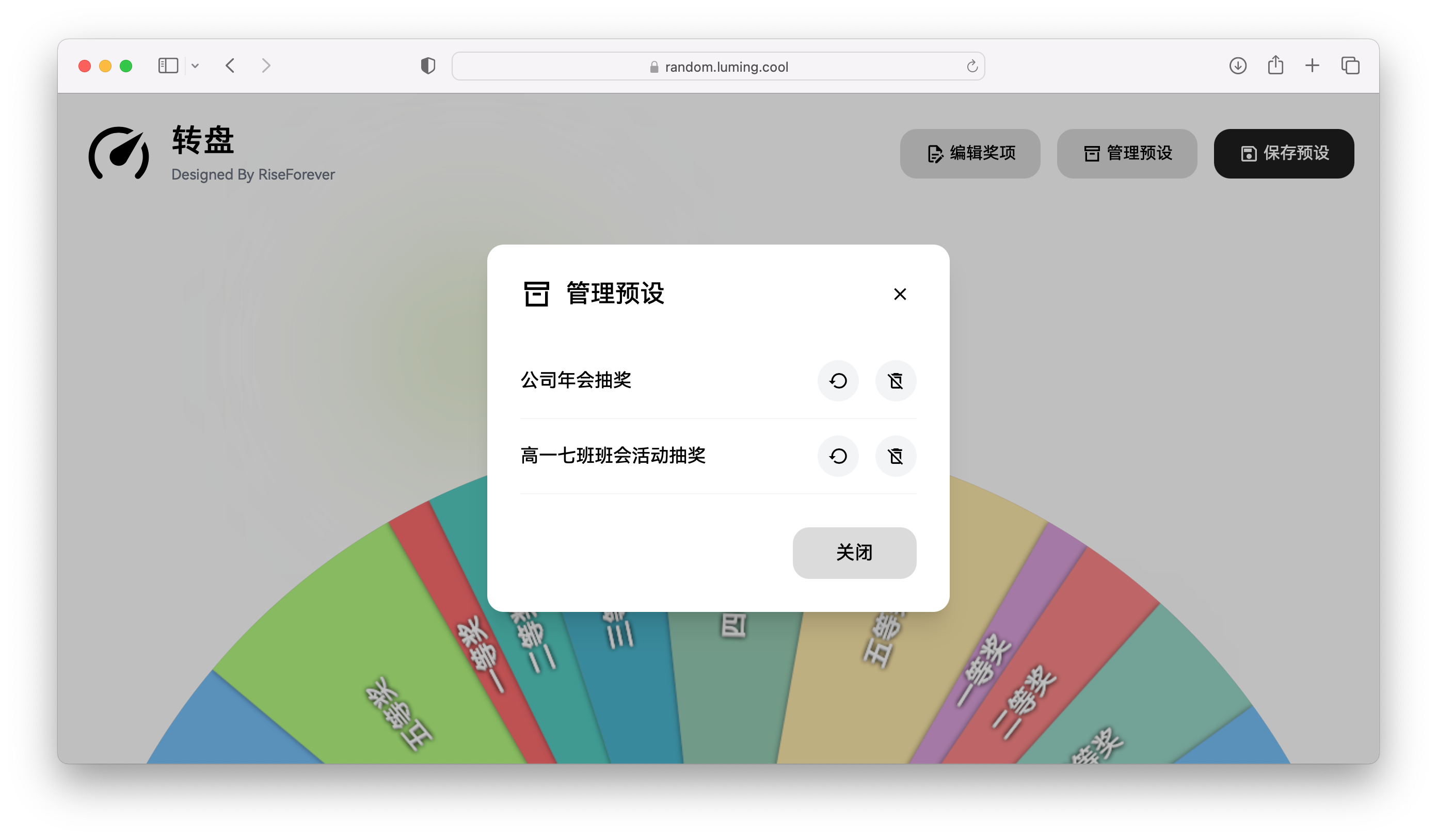The width and height of the screenshot is (1437, 840).
Task: Focus the random.luming.cool address bar
Action: 718,67
